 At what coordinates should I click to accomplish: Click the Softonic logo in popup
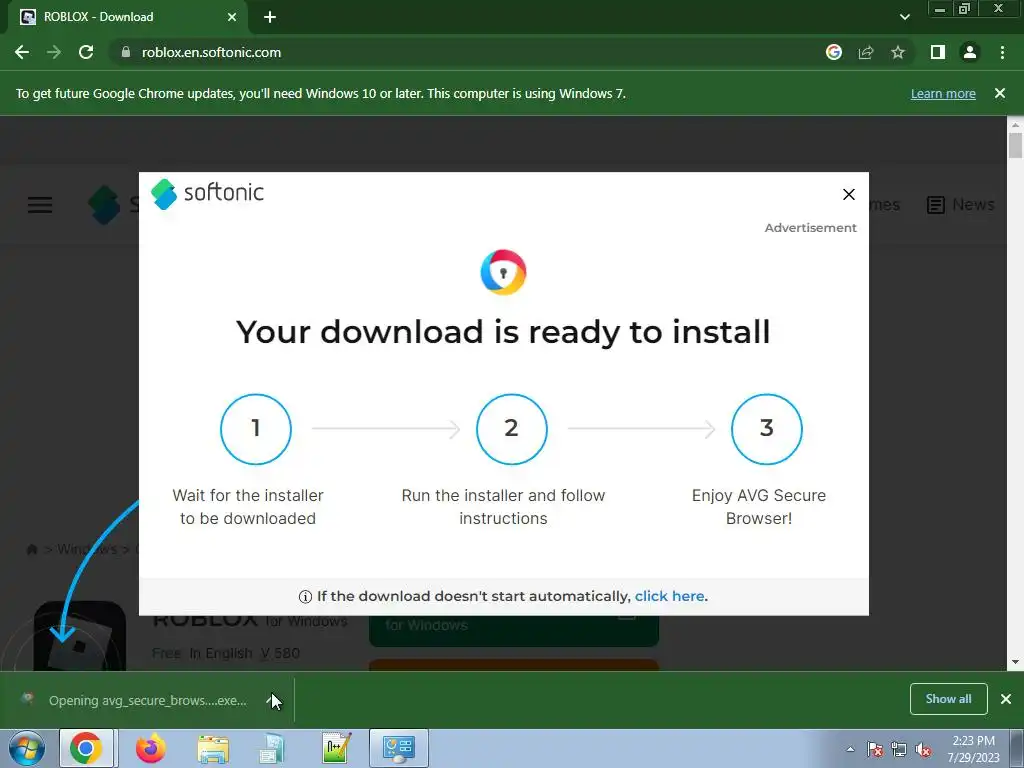207,193
